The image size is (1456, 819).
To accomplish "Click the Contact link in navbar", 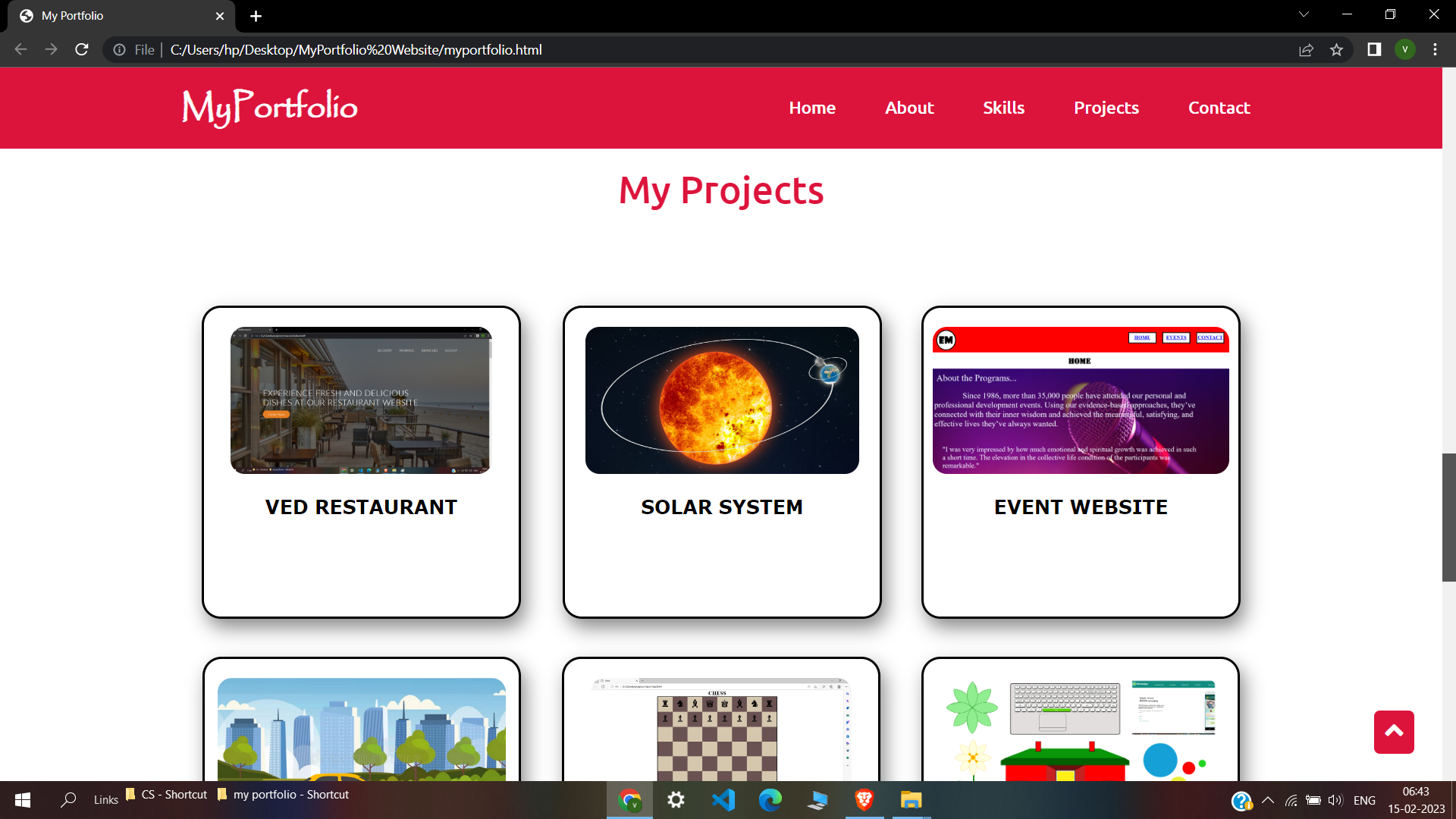I will click(1219, 108).
